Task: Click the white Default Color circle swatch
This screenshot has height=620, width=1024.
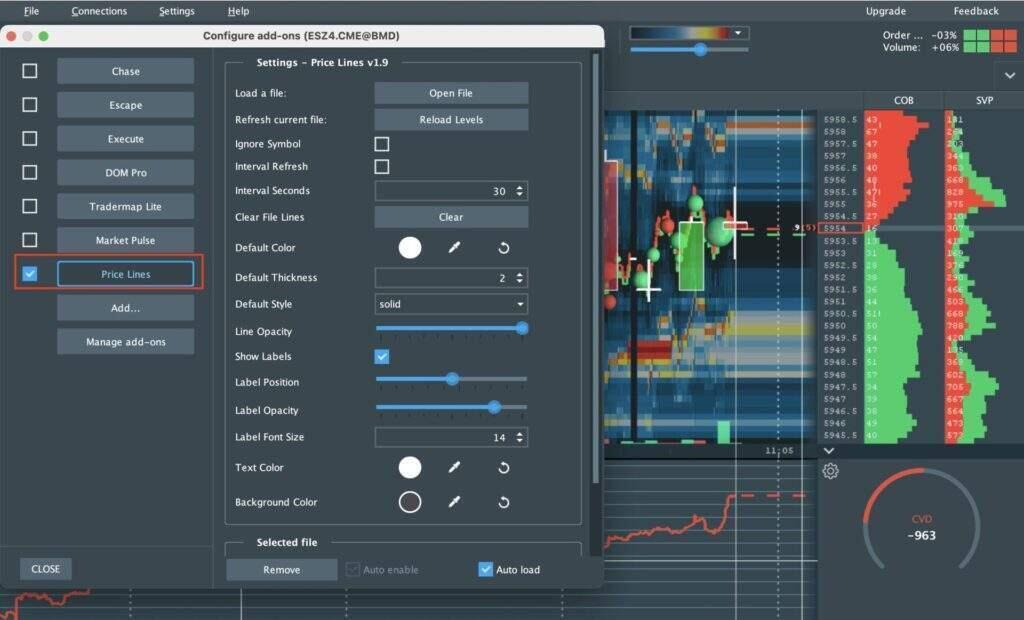Action: tap(410, 247)
